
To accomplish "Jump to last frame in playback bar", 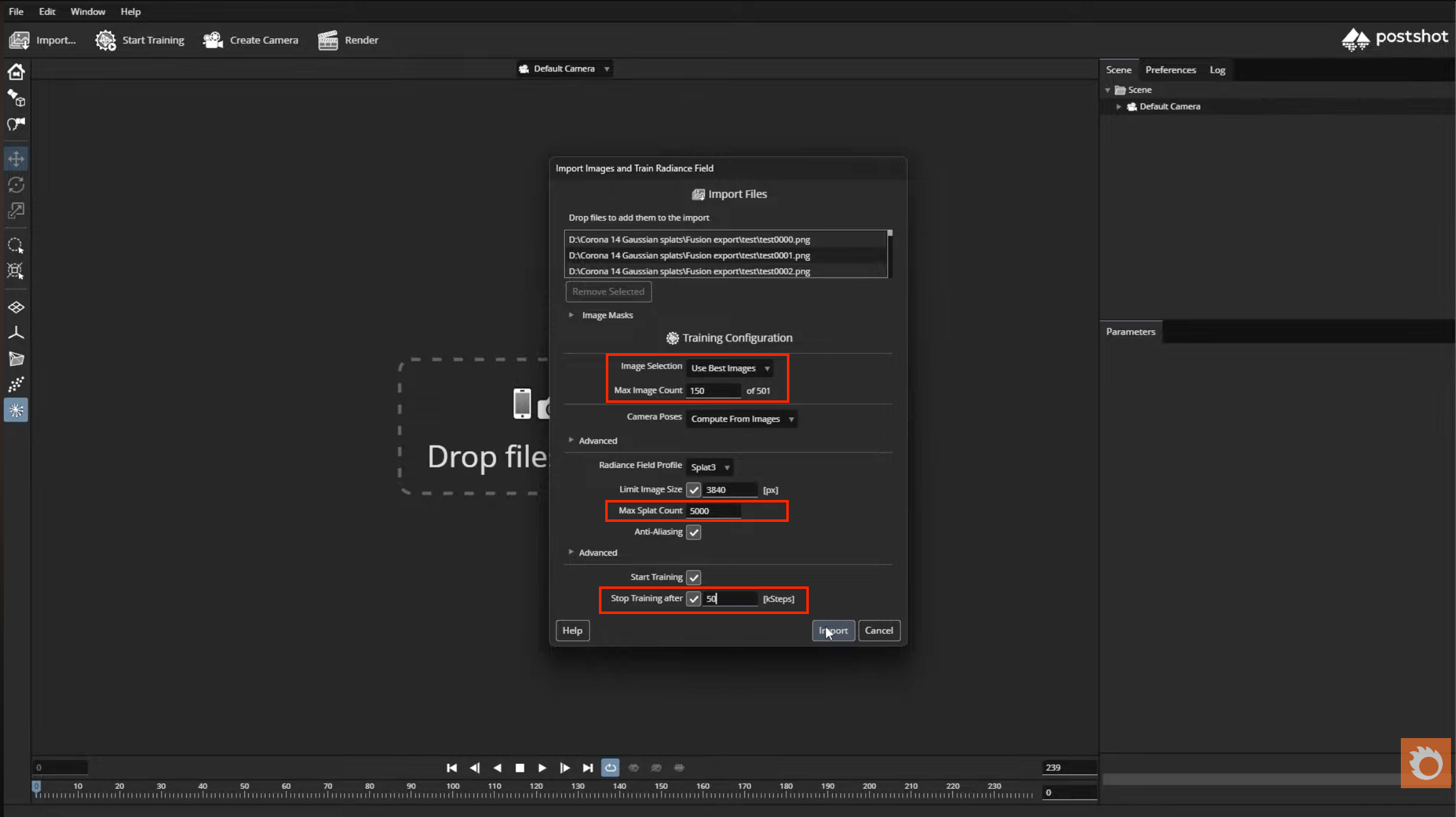I will (x=588, y=768).
